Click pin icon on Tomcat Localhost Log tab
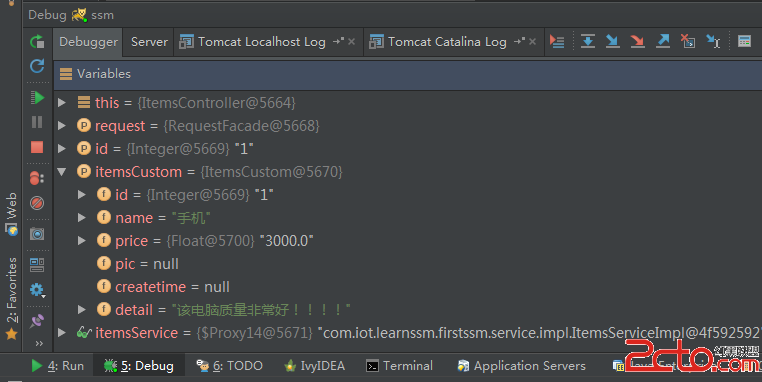The height and width of the screenshot is (382, 762). [338, 42]
